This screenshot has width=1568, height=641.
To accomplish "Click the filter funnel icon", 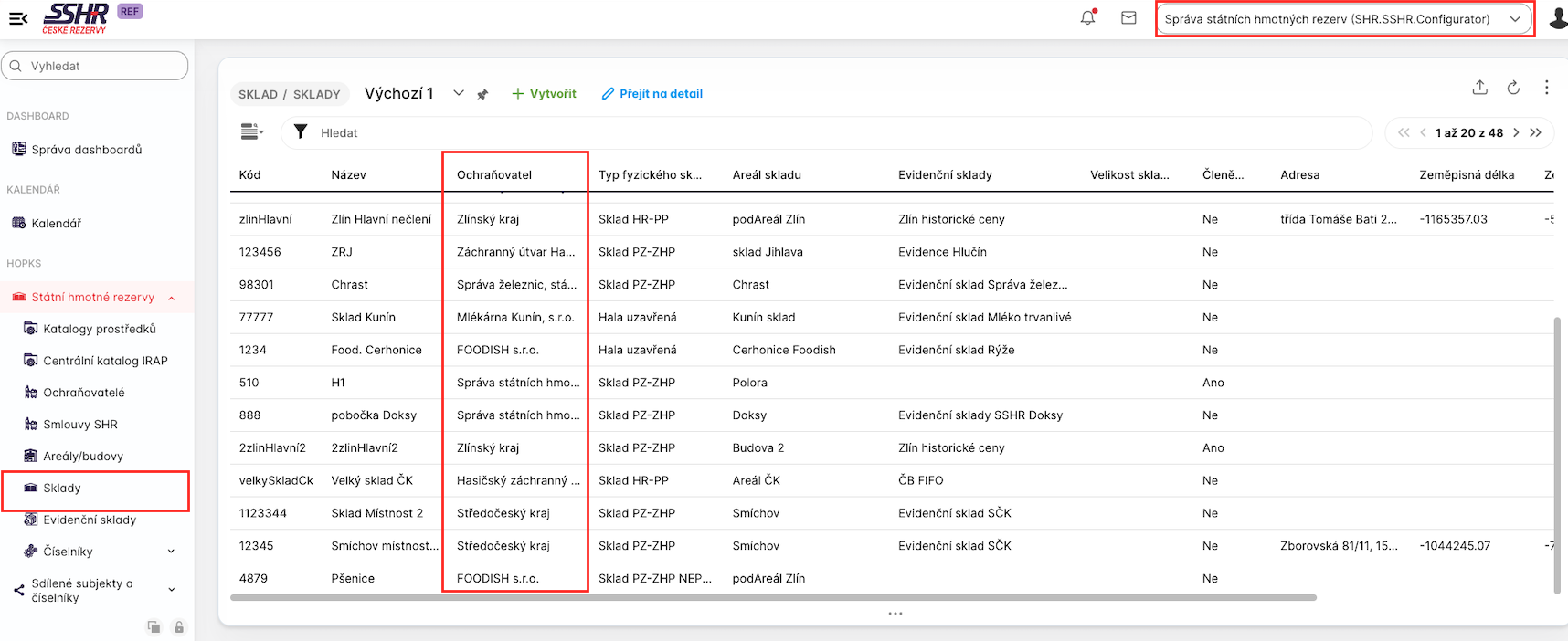I will (x=300, y=132).
